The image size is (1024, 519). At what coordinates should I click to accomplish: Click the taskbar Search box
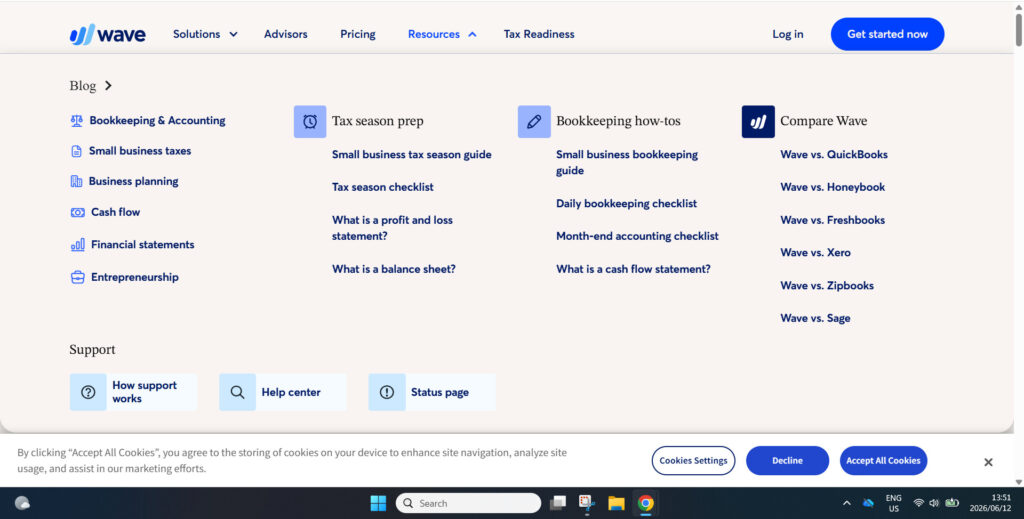point(468,503)
